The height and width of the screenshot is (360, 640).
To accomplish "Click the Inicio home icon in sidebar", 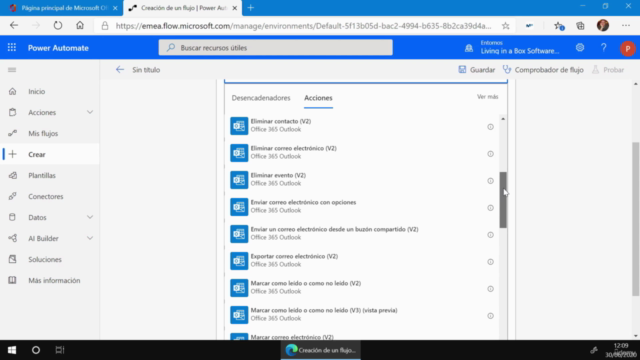I will click(13, 91).
